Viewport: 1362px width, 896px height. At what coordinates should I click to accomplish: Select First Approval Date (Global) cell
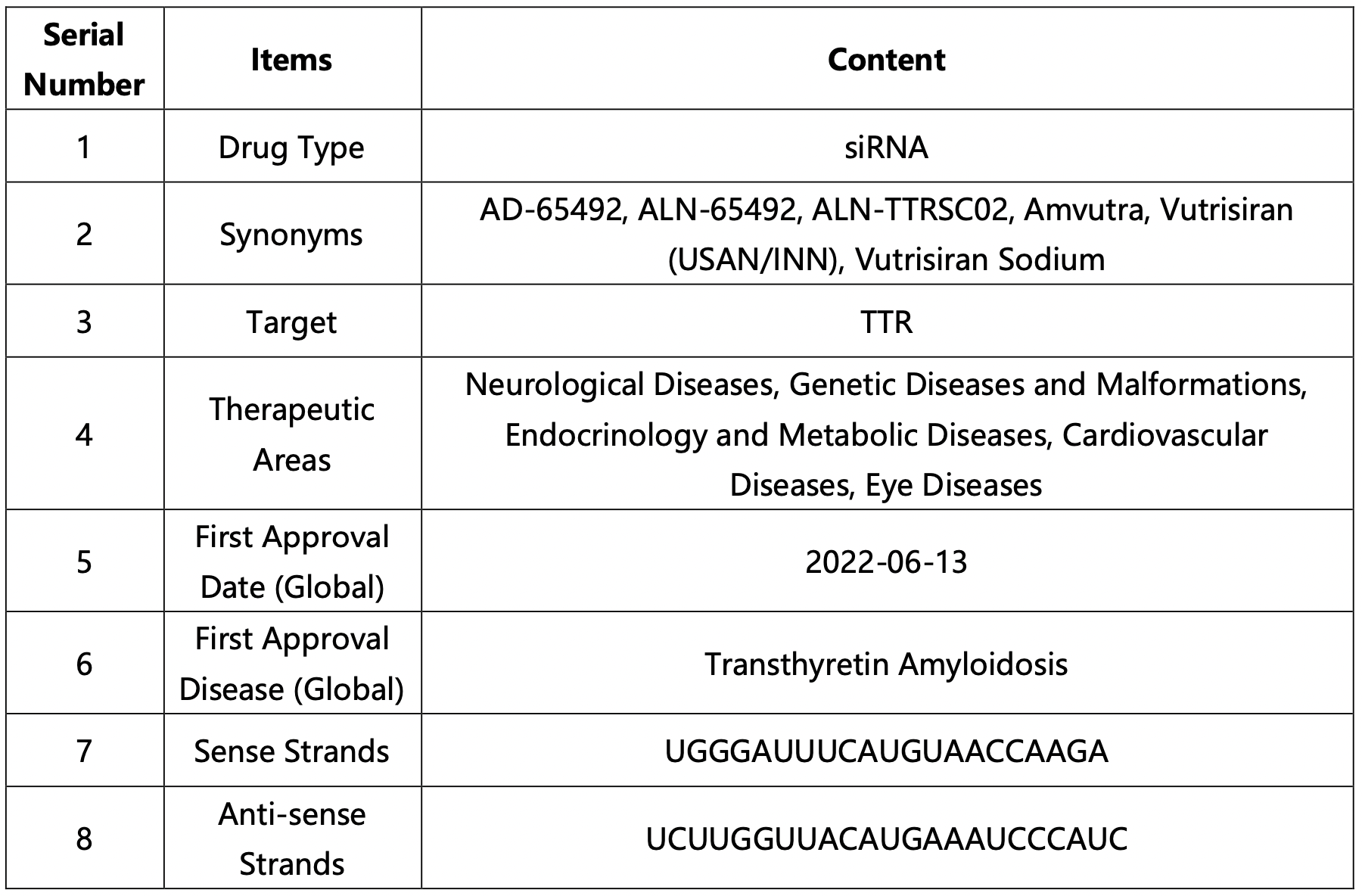(x=291, y=562)
